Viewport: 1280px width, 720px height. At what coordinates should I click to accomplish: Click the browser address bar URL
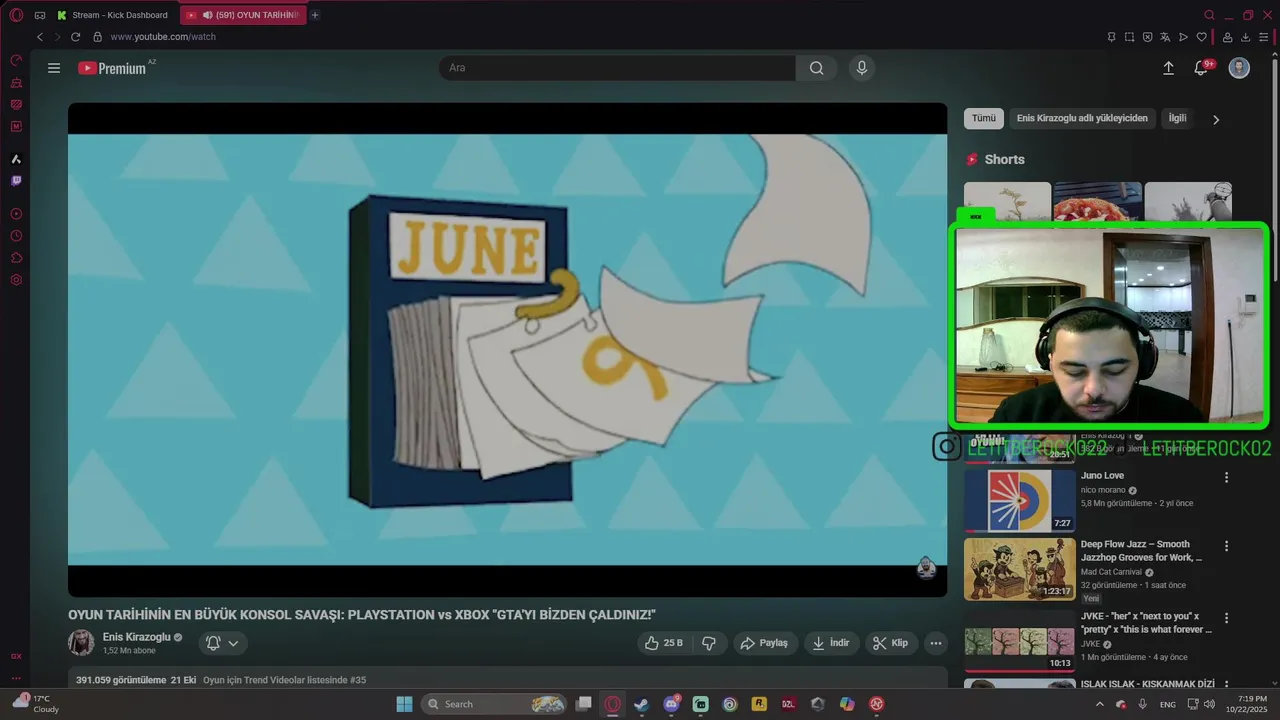click(163, 37)
